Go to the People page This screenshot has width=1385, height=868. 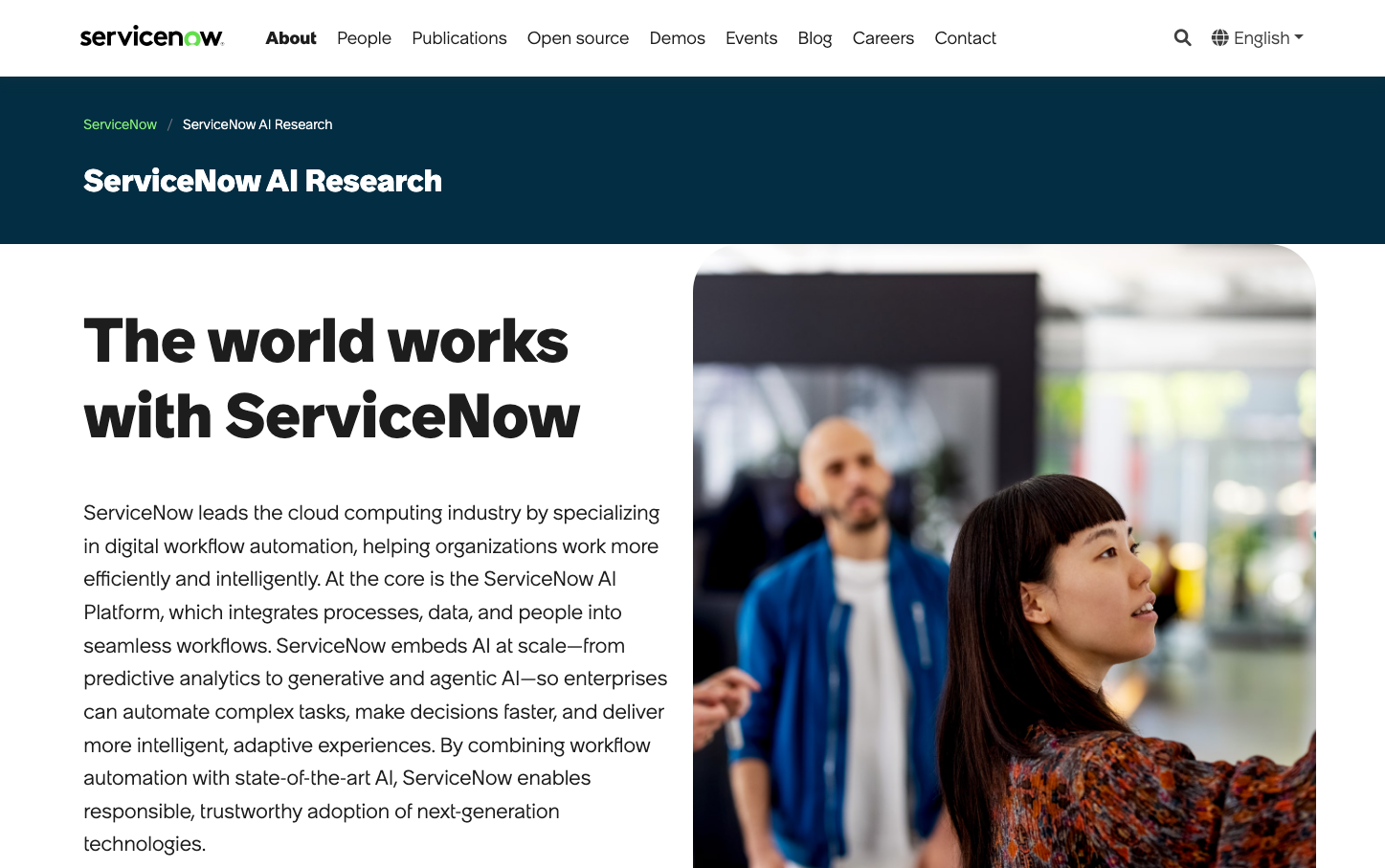[x=364, y=37]
